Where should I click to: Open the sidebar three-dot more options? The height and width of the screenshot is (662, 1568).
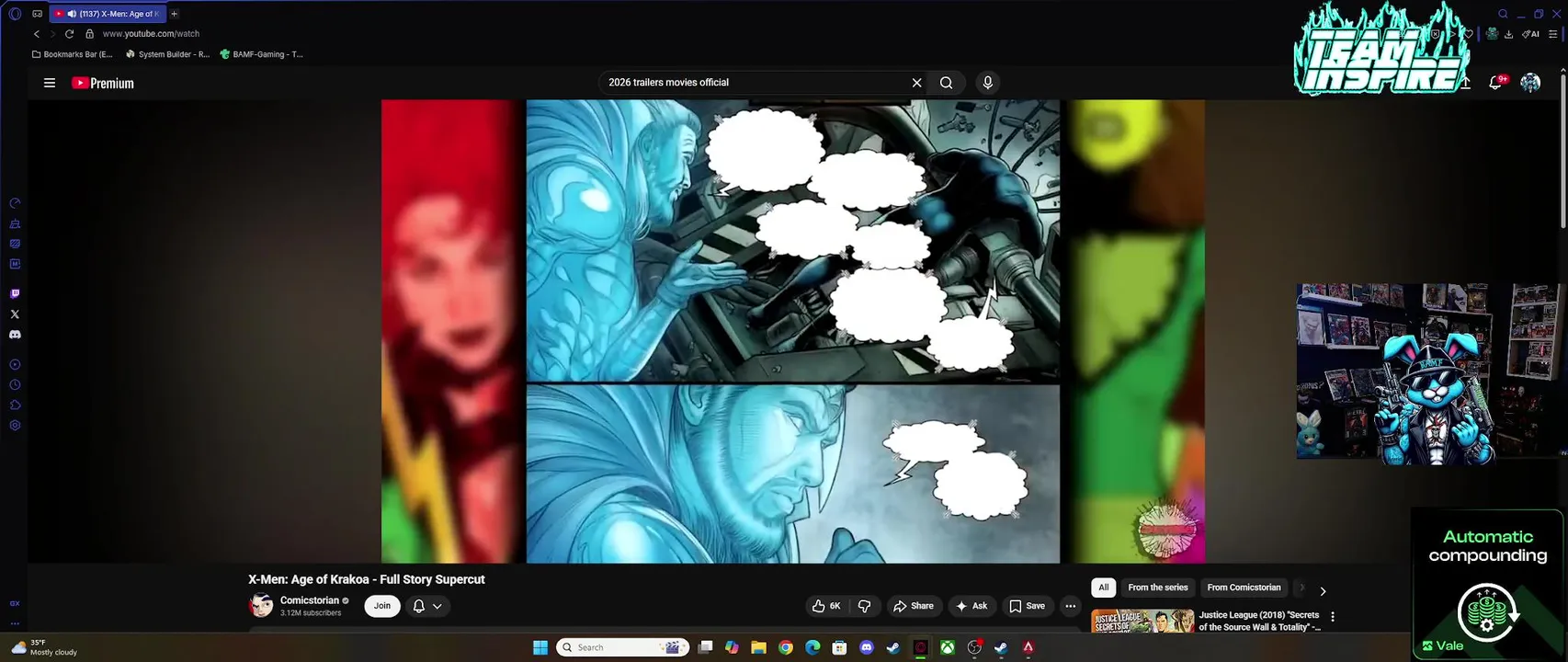[15, 622]
